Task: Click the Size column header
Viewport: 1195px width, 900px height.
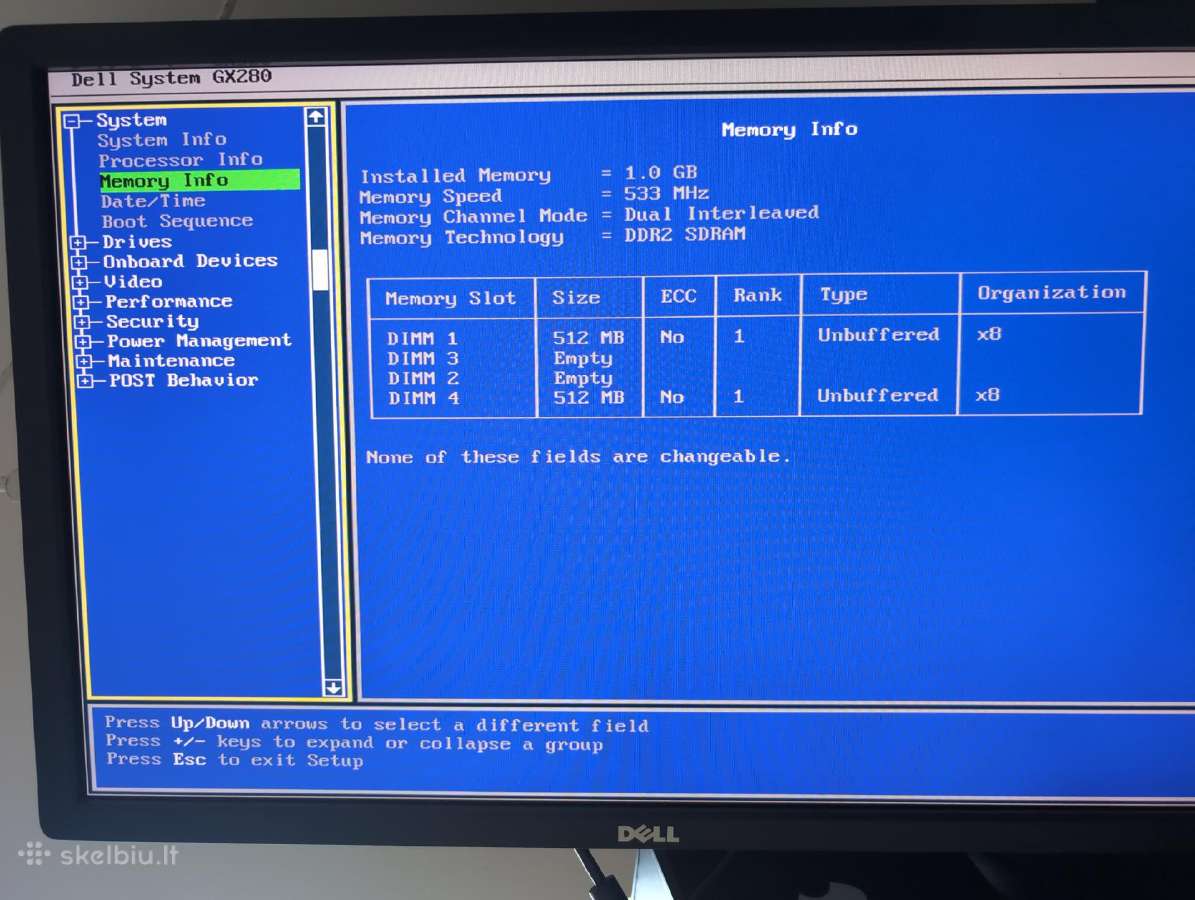Action: click(x=576, y=297)
